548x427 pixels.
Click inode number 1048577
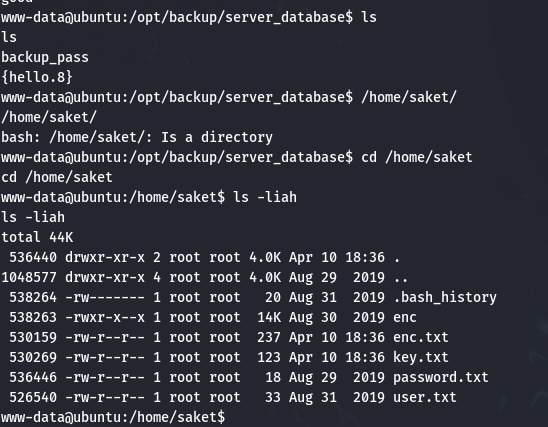29,277
